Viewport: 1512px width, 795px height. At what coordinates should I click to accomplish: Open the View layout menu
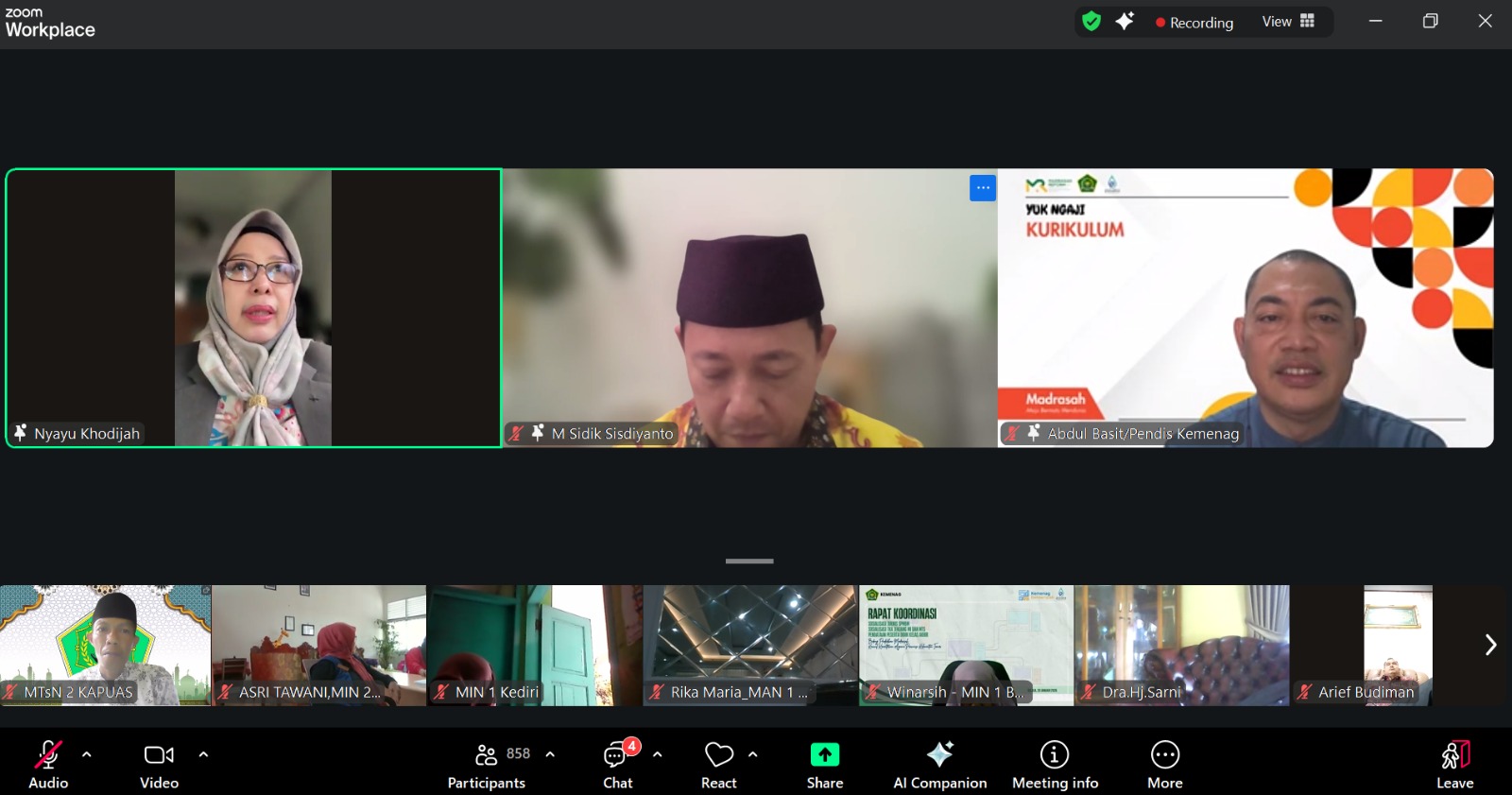(x=1288, y=22)
